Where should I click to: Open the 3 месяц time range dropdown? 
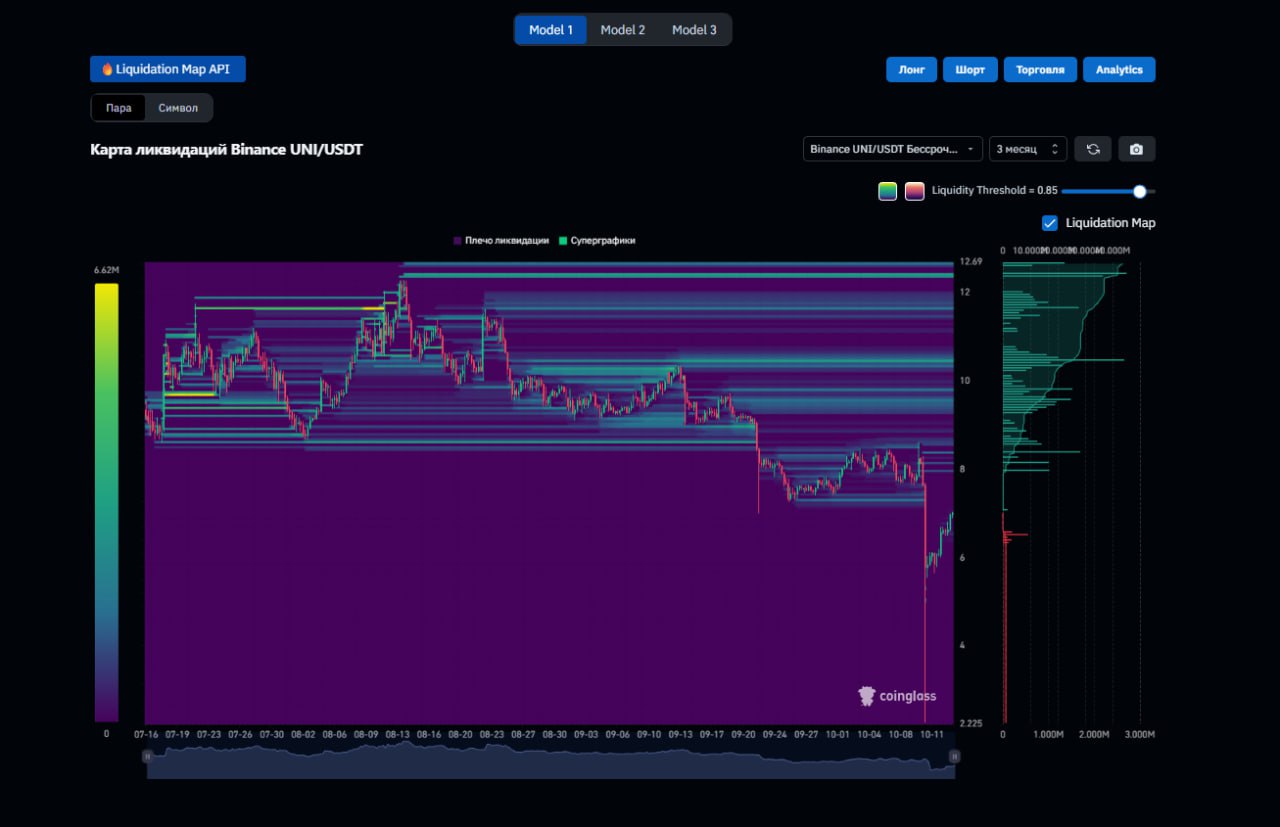coord(1028,149)
